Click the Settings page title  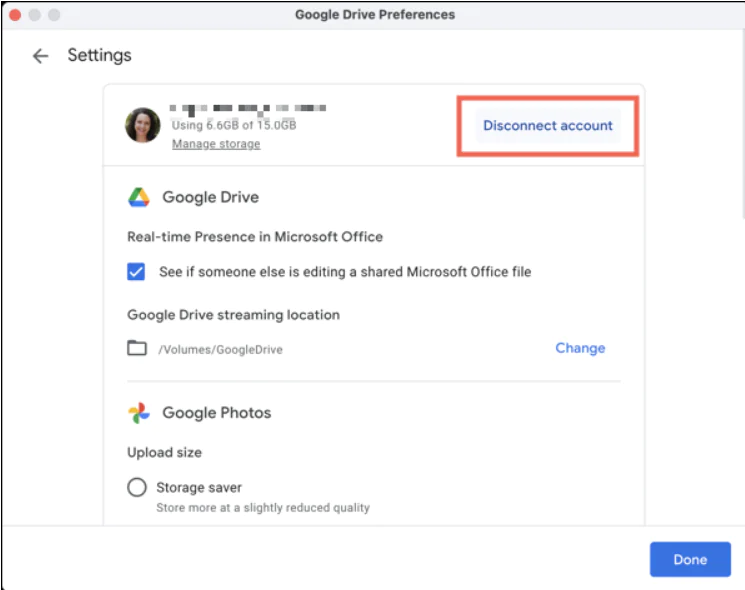99,56
